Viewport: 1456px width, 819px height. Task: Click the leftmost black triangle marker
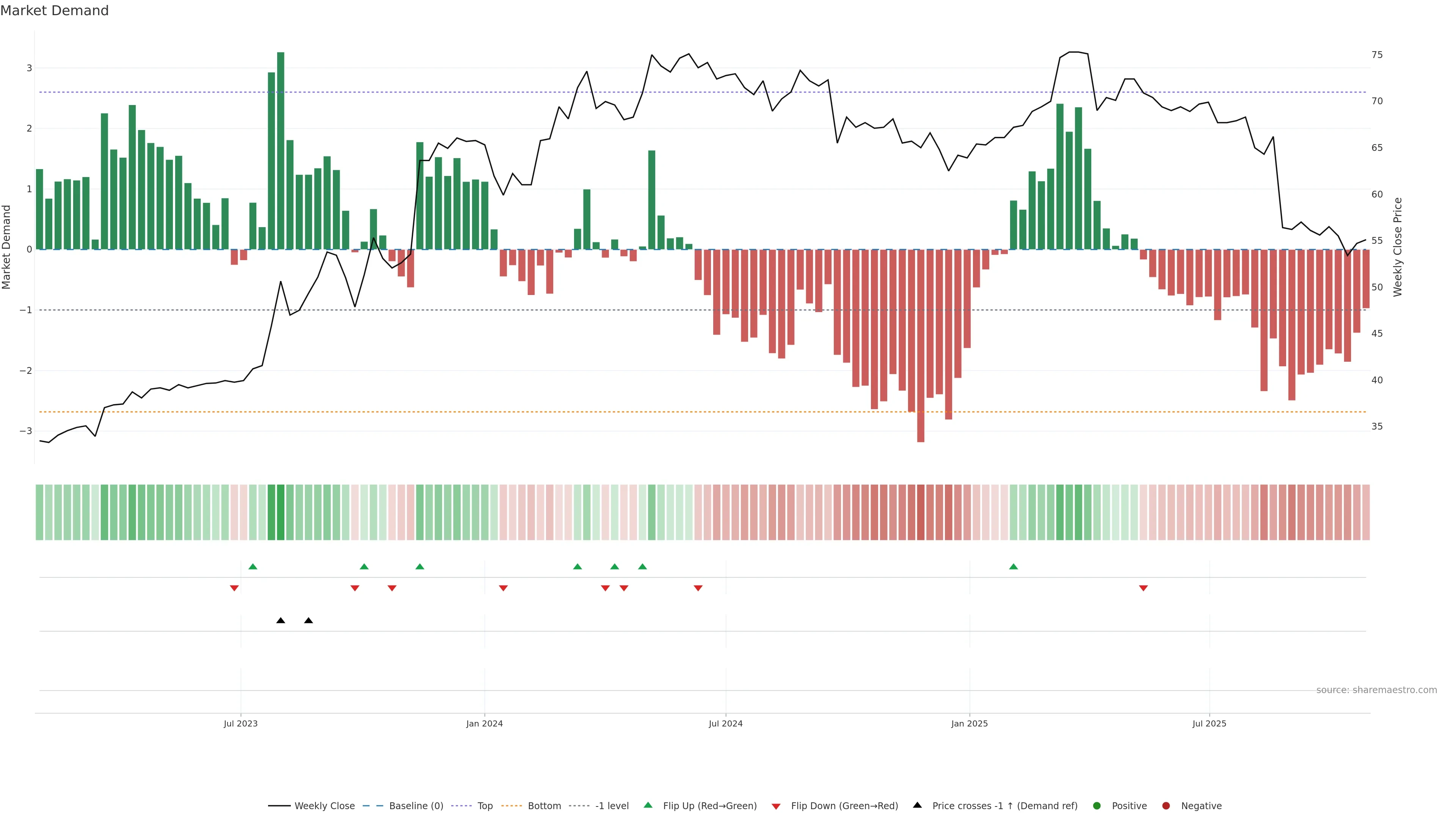(280, 621)
